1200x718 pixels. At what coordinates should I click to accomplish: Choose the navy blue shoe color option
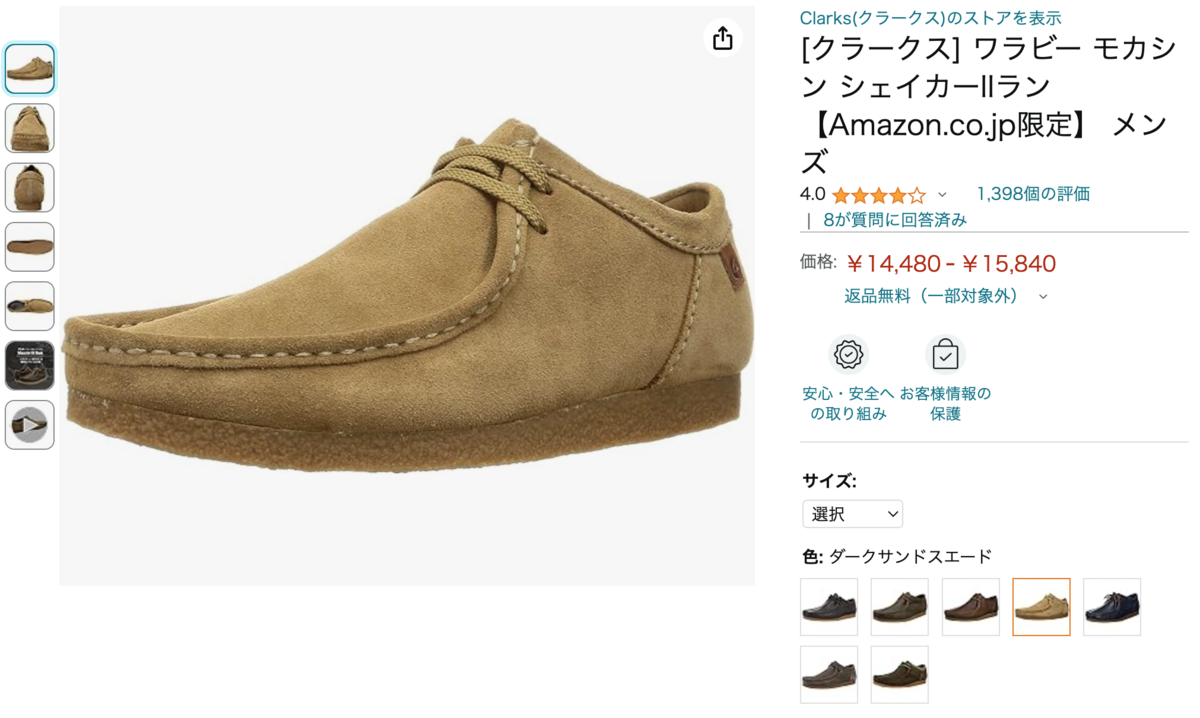(1112, 607)
